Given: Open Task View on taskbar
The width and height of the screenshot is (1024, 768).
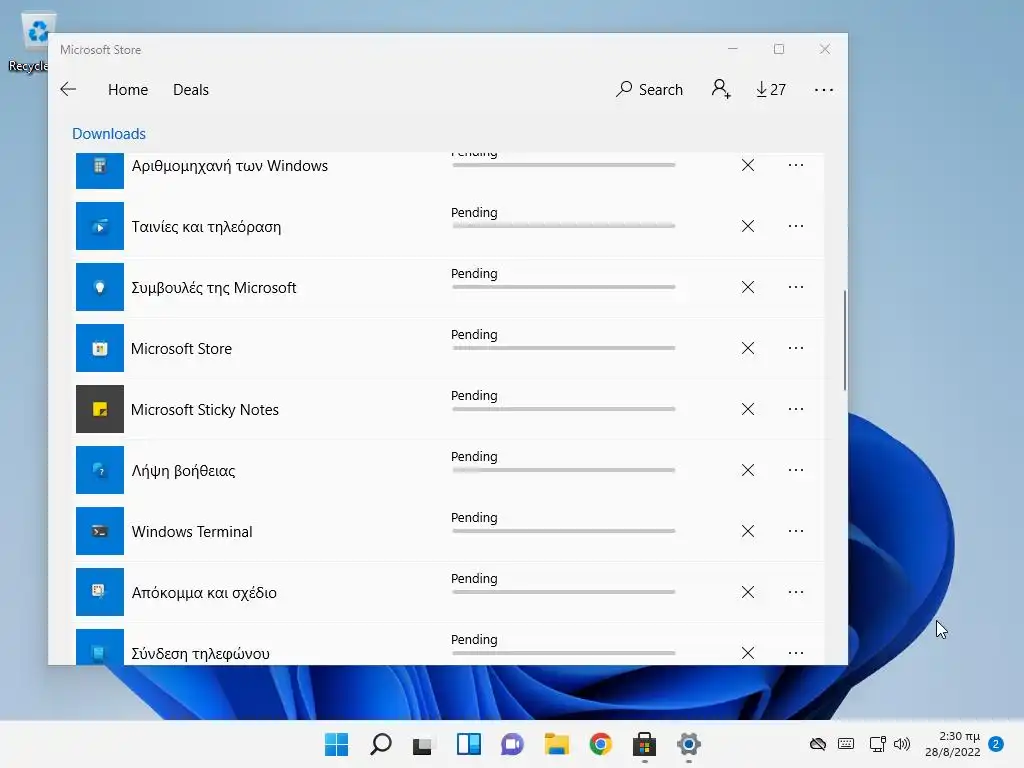Looking at the screenshot, I should click(x=423, y=744).
